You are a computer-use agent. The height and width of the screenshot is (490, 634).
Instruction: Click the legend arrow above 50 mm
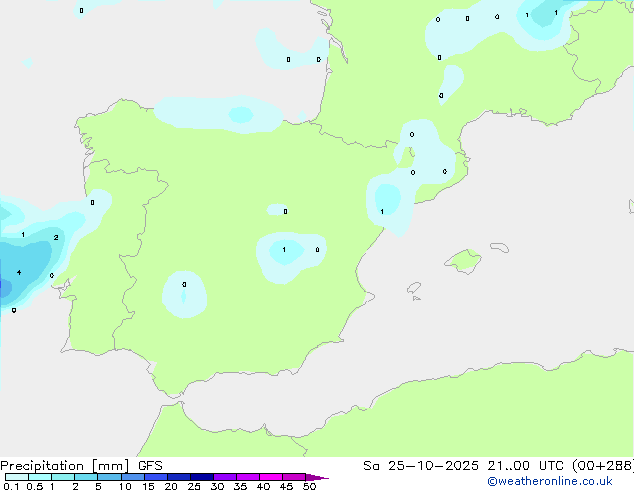pos(317,477)
